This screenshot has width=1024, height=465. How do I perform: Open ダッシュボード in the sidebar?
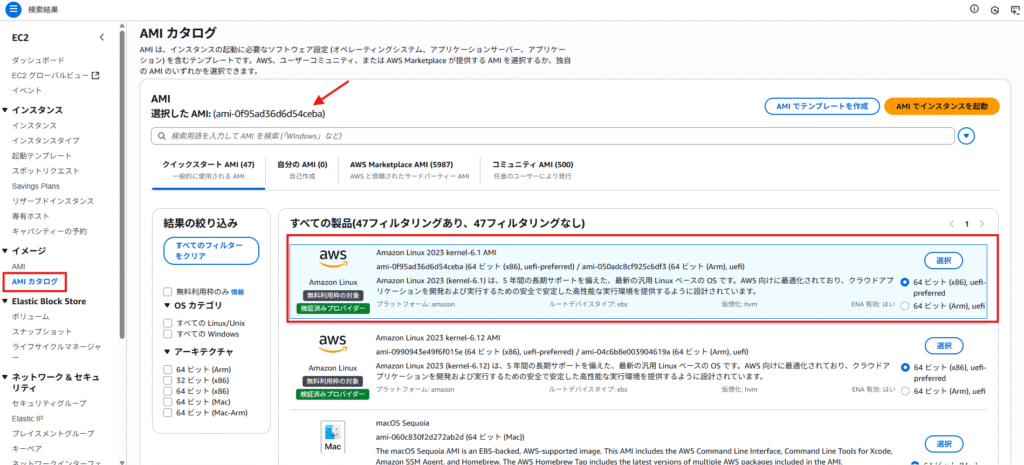tap(38, 60)
